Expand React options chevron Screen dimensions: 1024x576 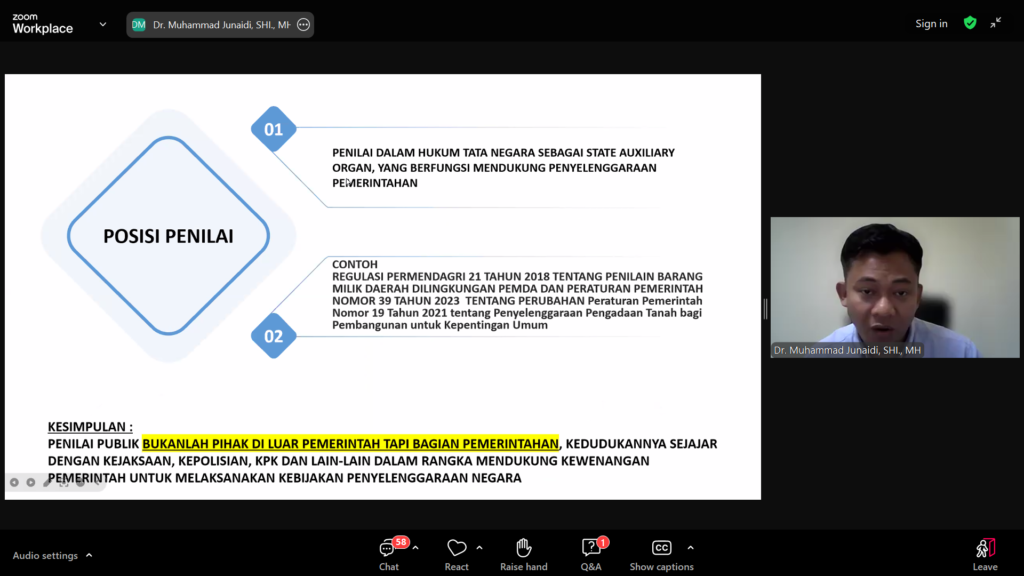click(x=479, y=547)
